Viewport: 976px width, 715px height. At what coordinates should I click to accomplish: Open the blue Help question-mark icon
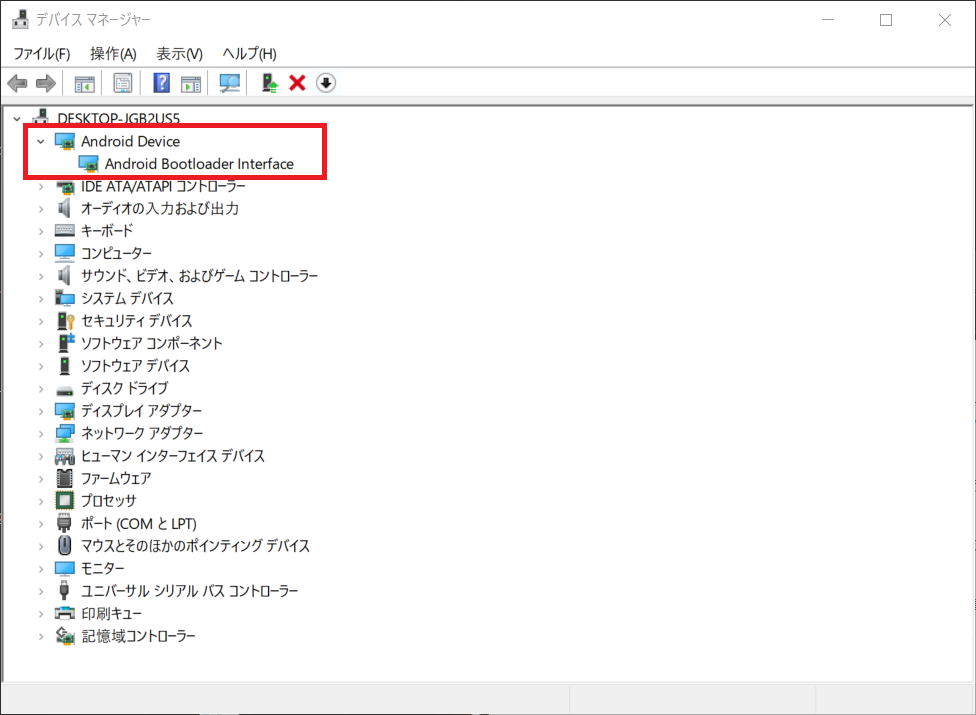[162, 83]
